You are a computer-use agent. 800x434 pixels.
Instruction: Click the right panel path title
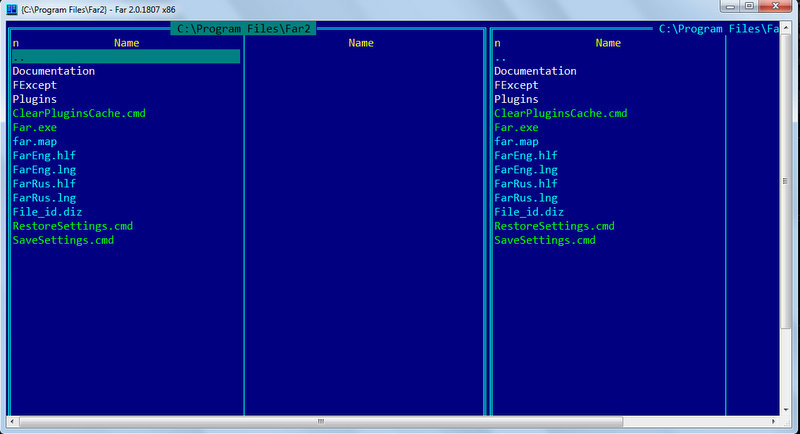718,29
